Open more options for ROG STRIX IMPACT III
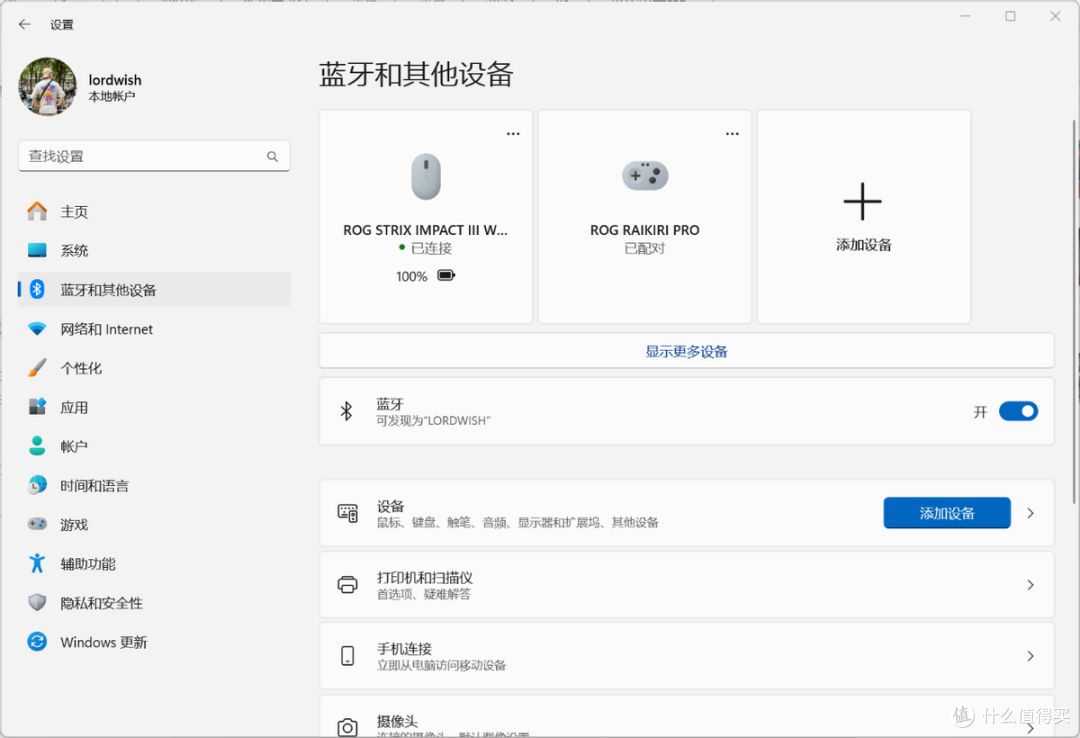Image resolution: width=1080 pixels, height=738 pixels. pyautogui.click(x=513, y=134)
